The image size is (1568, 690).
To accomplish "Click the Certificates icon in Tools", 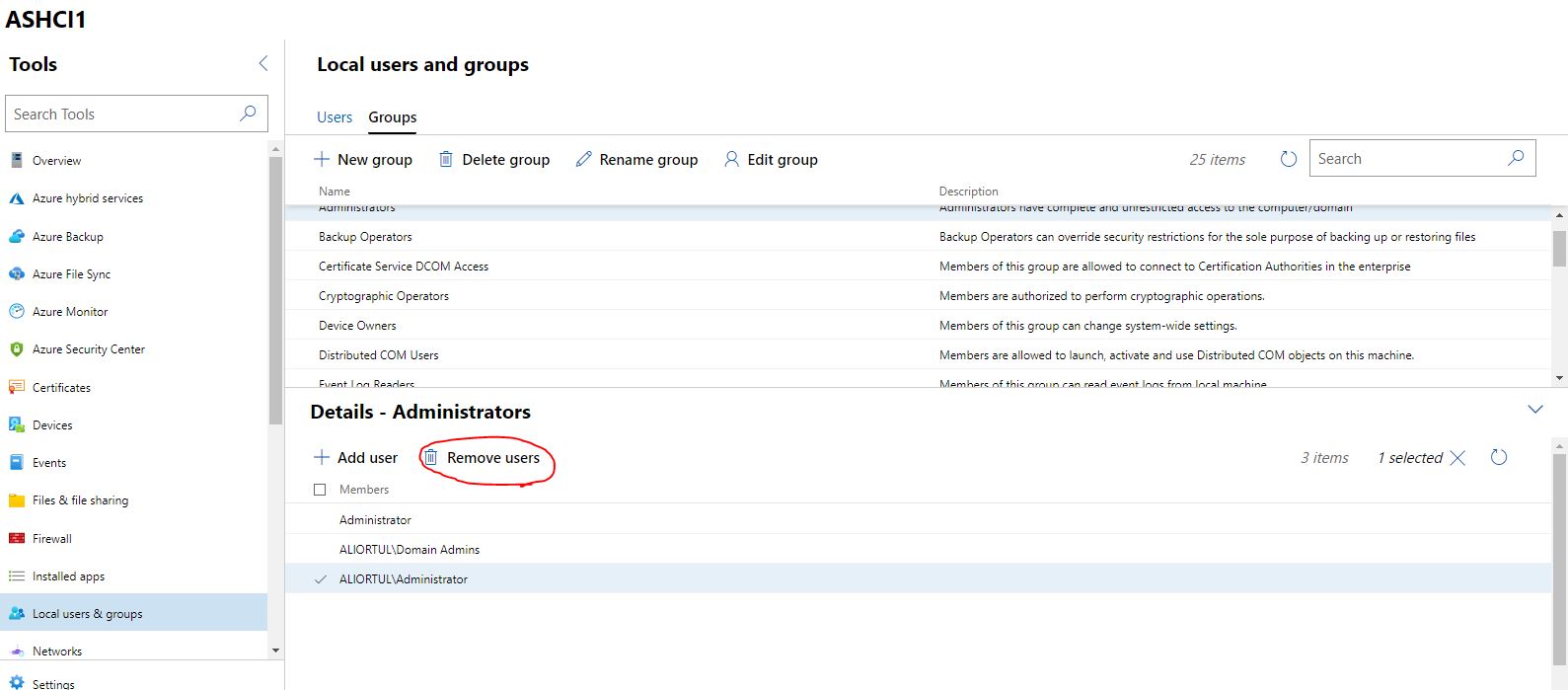I will click(x=16, y=387).
